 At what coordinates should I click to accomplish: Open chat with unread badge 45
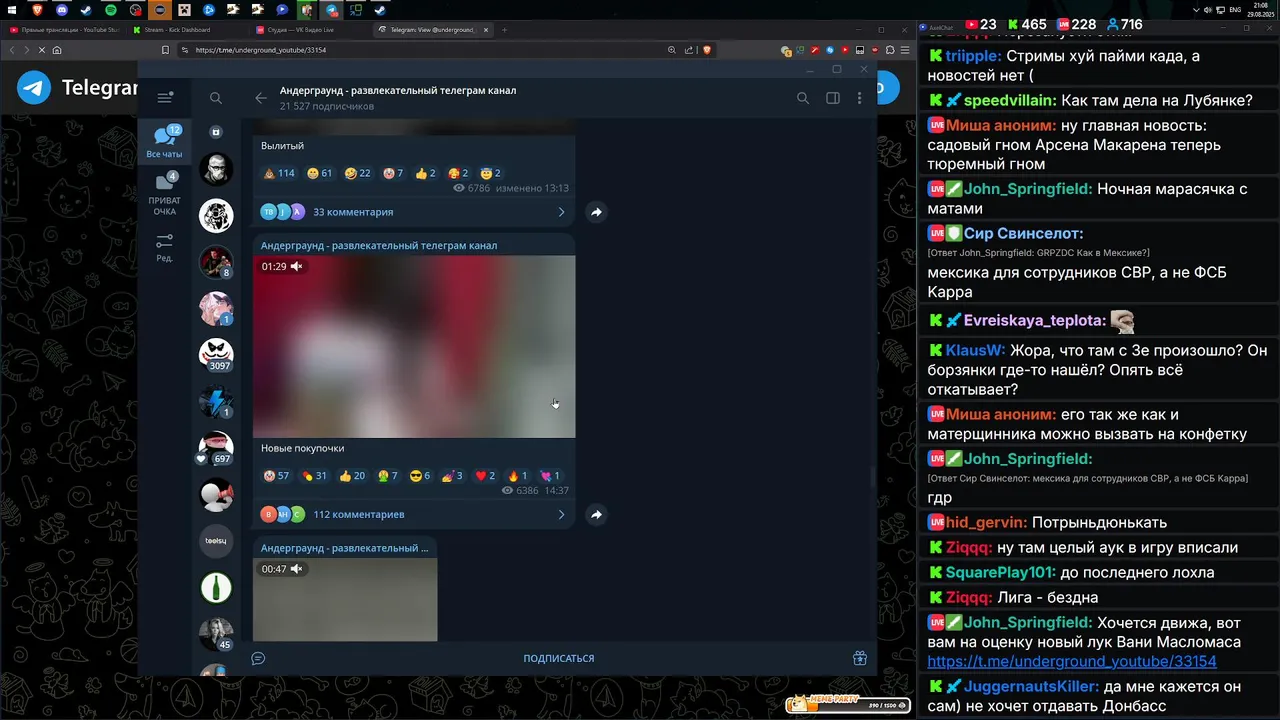[216, 633]
